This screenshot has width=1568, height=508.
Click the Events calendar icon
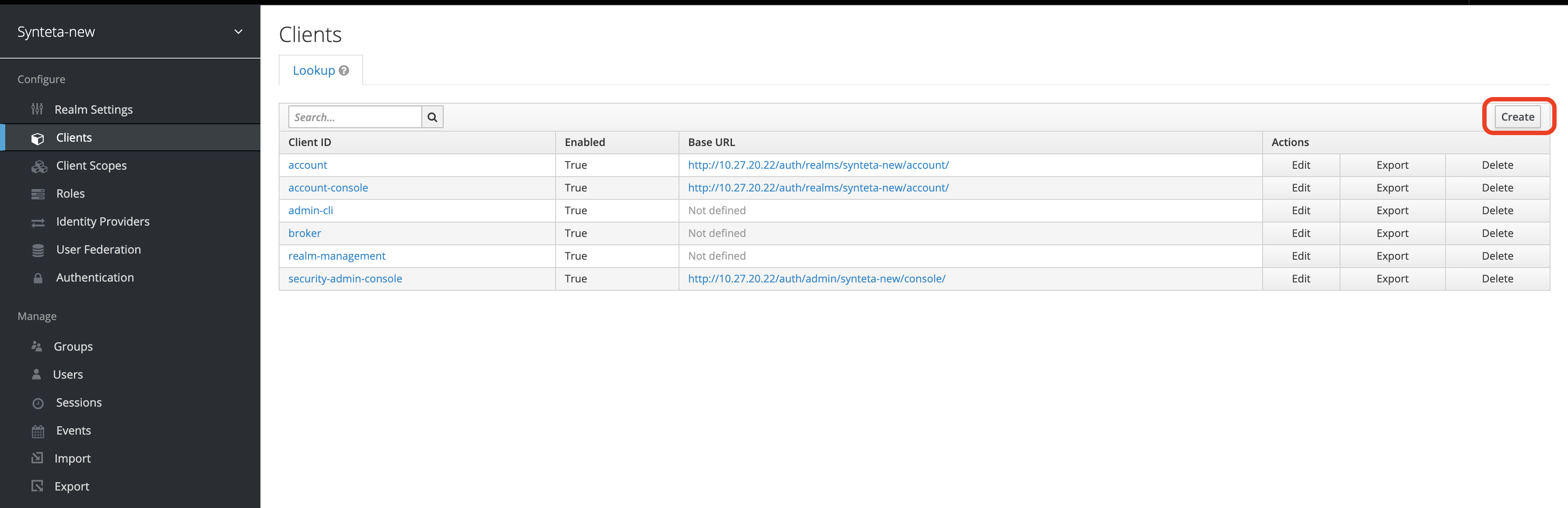[38, 431]
